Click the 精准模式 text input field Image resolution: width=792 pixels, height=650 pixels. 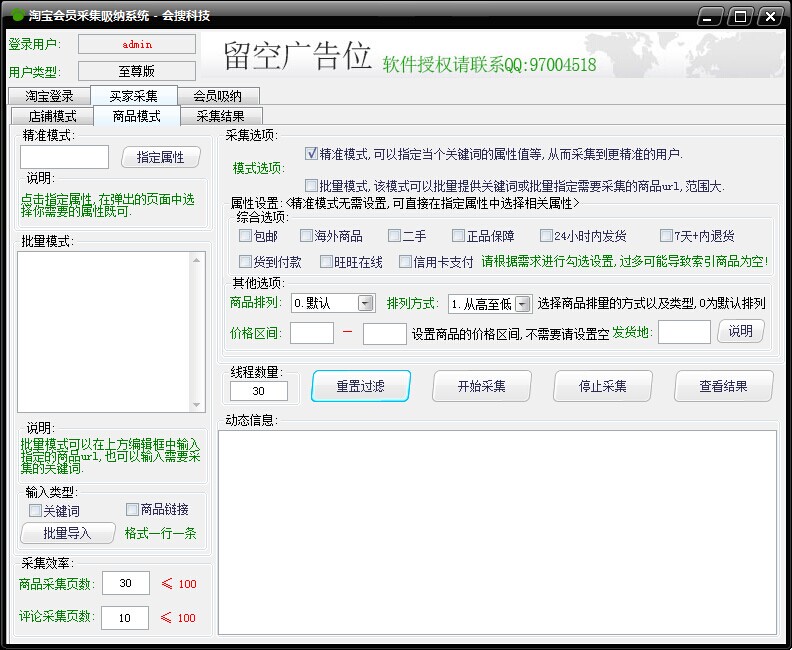(64, 157)
